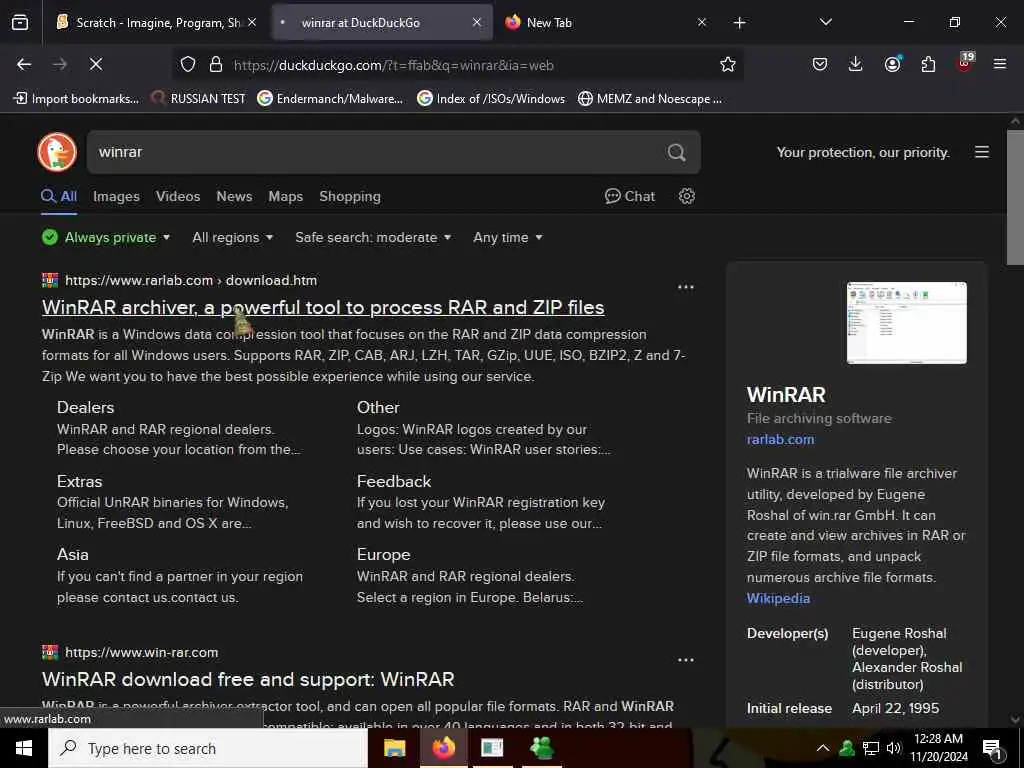The width and height of the screenshot is (1024, 768).
Task: Open rarlab.com link in WinRAR panel
Action: 780,439
